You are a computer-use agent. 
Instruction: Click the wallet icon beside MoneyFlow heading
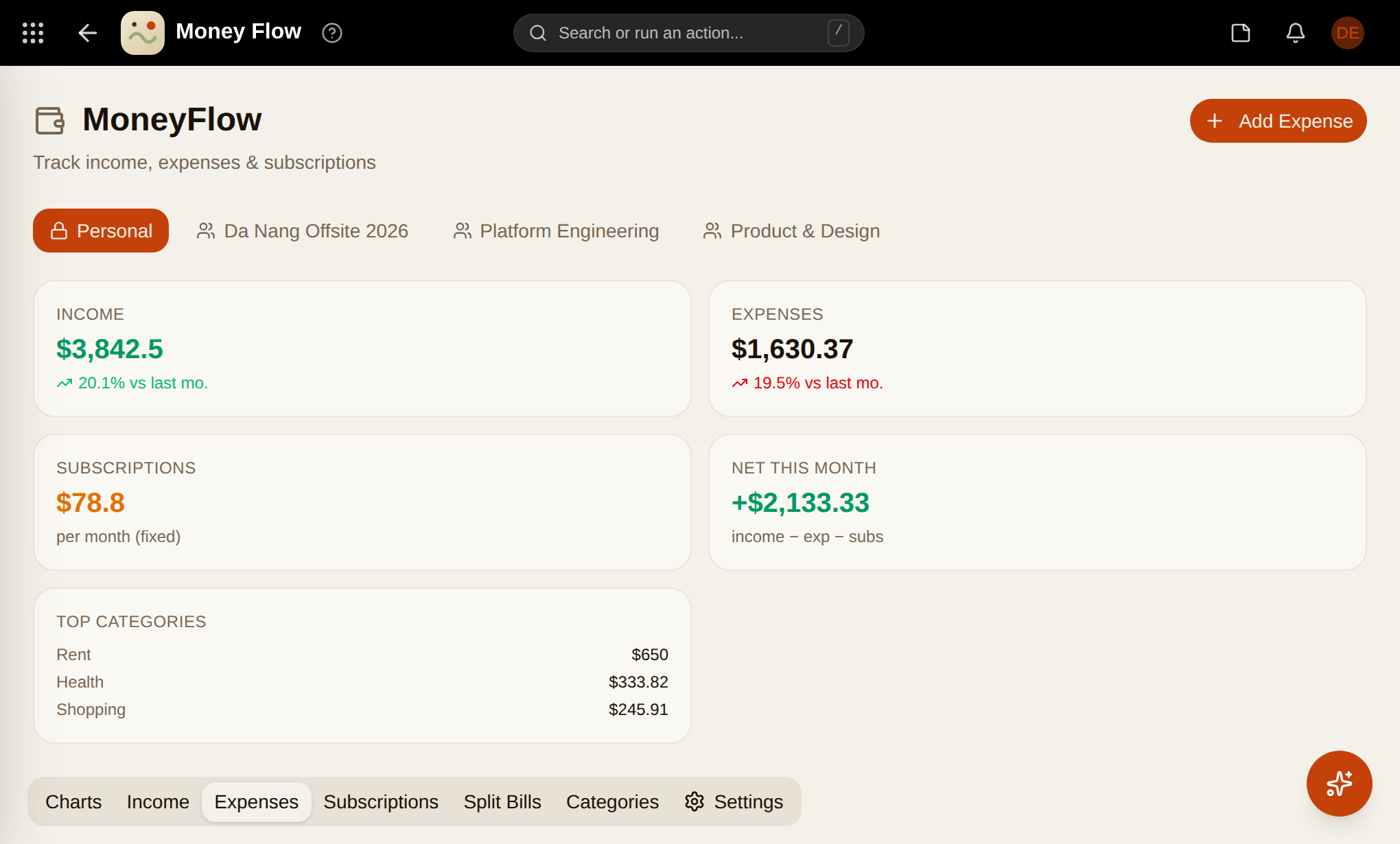point(50,120)
